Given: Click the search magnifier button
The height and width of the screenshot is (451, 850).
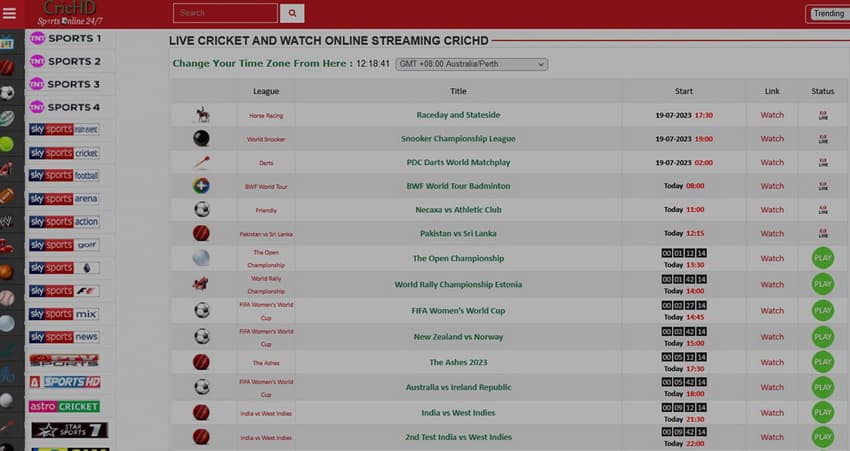Looking at the screenshot, I should (x=292, y=13).
